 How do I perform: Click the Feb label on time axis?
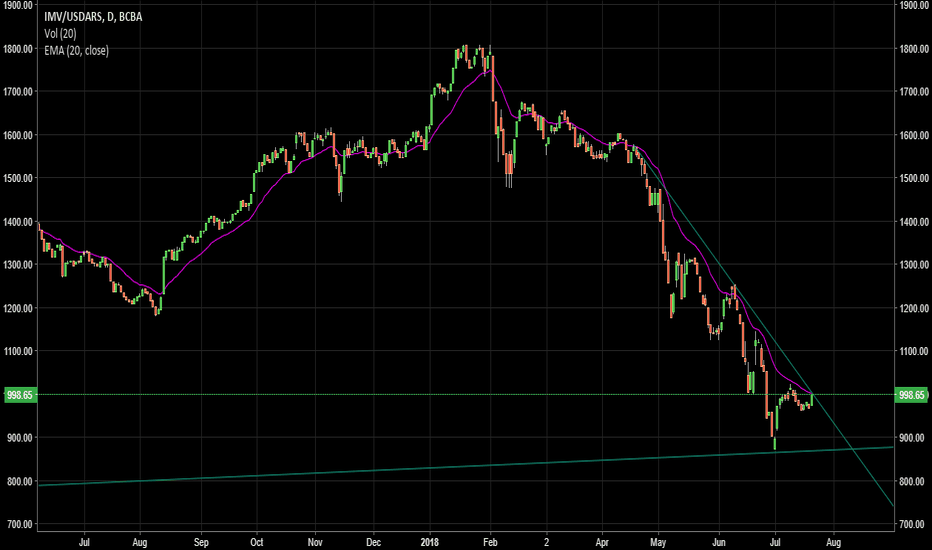pos(490,542)
